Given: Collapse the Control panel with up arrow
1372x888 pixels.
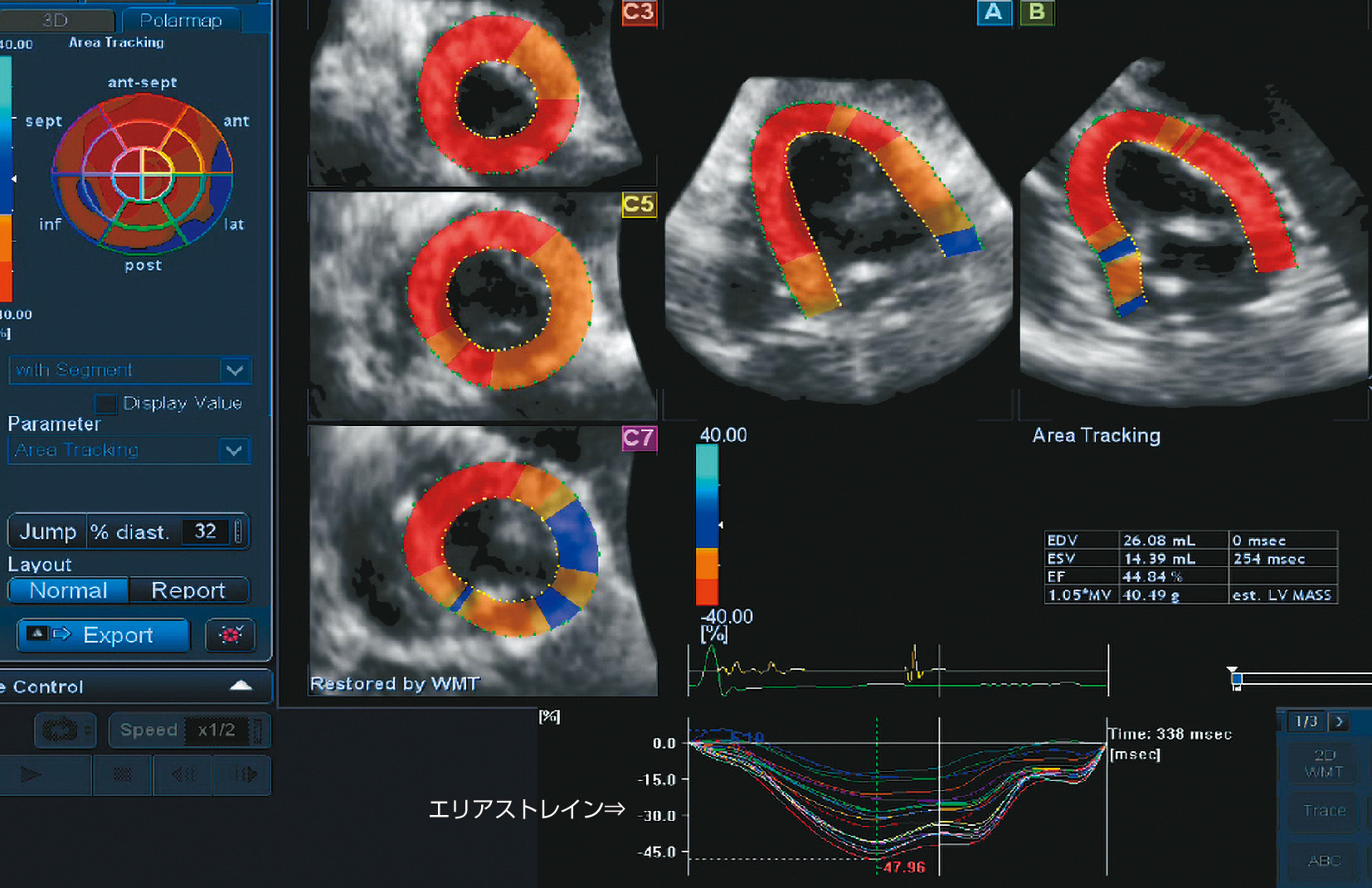Looking at the screenshot, I should pos(241,686).
